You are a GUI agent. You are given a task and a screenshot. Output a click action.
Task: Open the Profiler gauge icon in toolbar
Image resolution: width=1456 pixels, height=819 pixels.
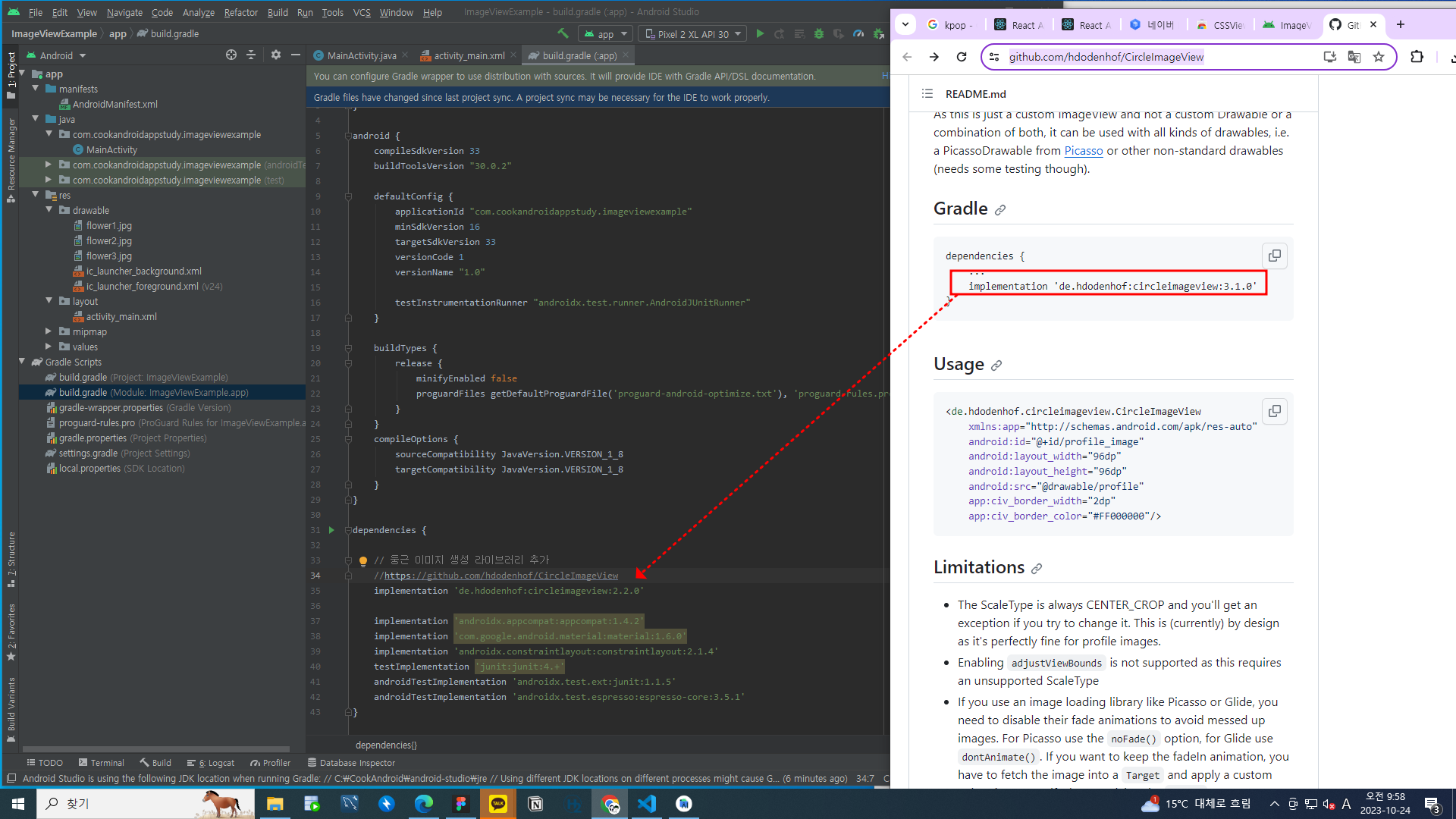point(858,33)
